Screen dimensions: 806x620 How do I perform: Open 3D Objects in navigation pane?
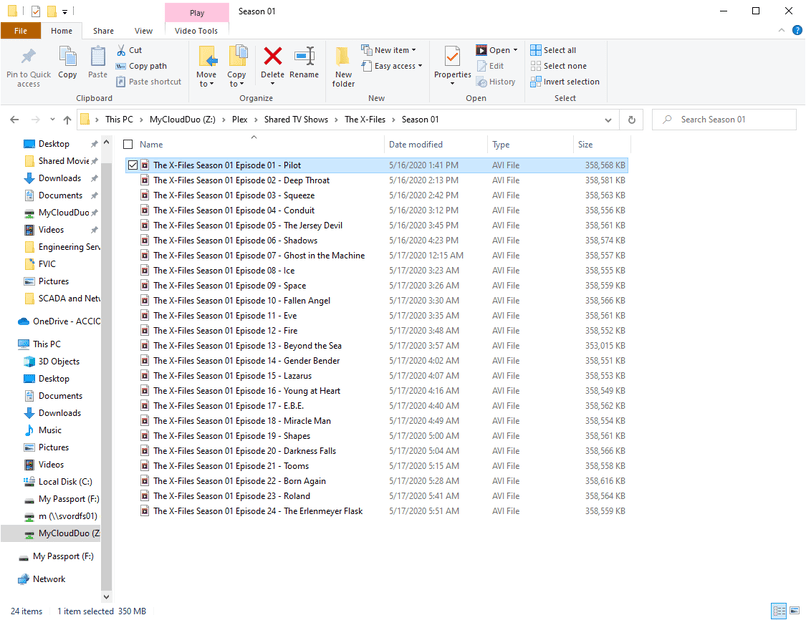coord(59,361)
